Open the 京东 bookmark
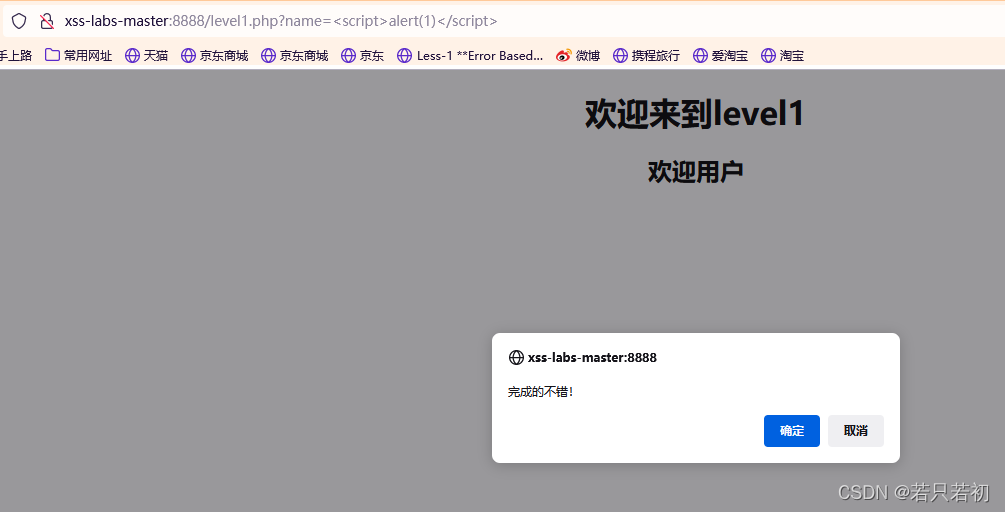 click(363, 56)
